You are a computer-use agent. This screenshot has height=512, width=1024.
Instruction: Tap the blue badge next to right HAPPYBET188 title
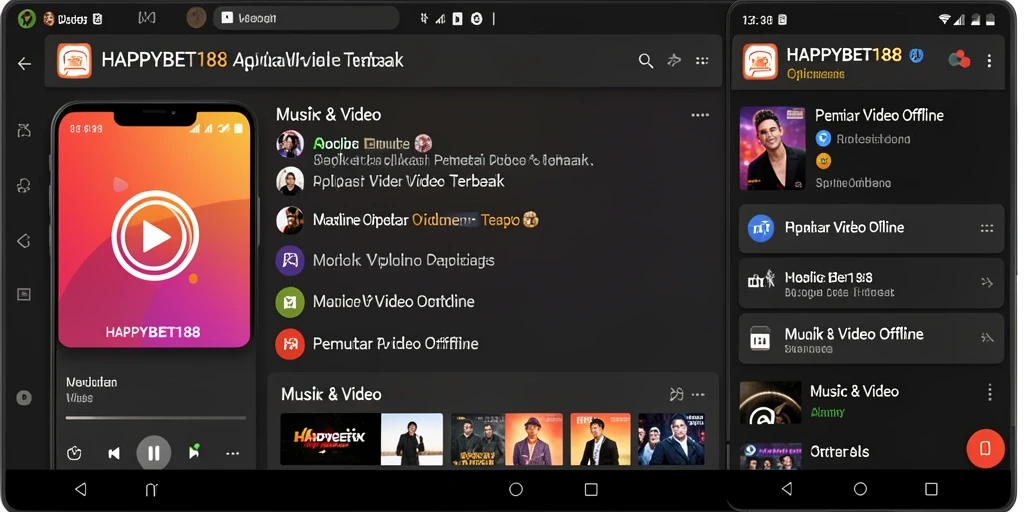(916, 56)
